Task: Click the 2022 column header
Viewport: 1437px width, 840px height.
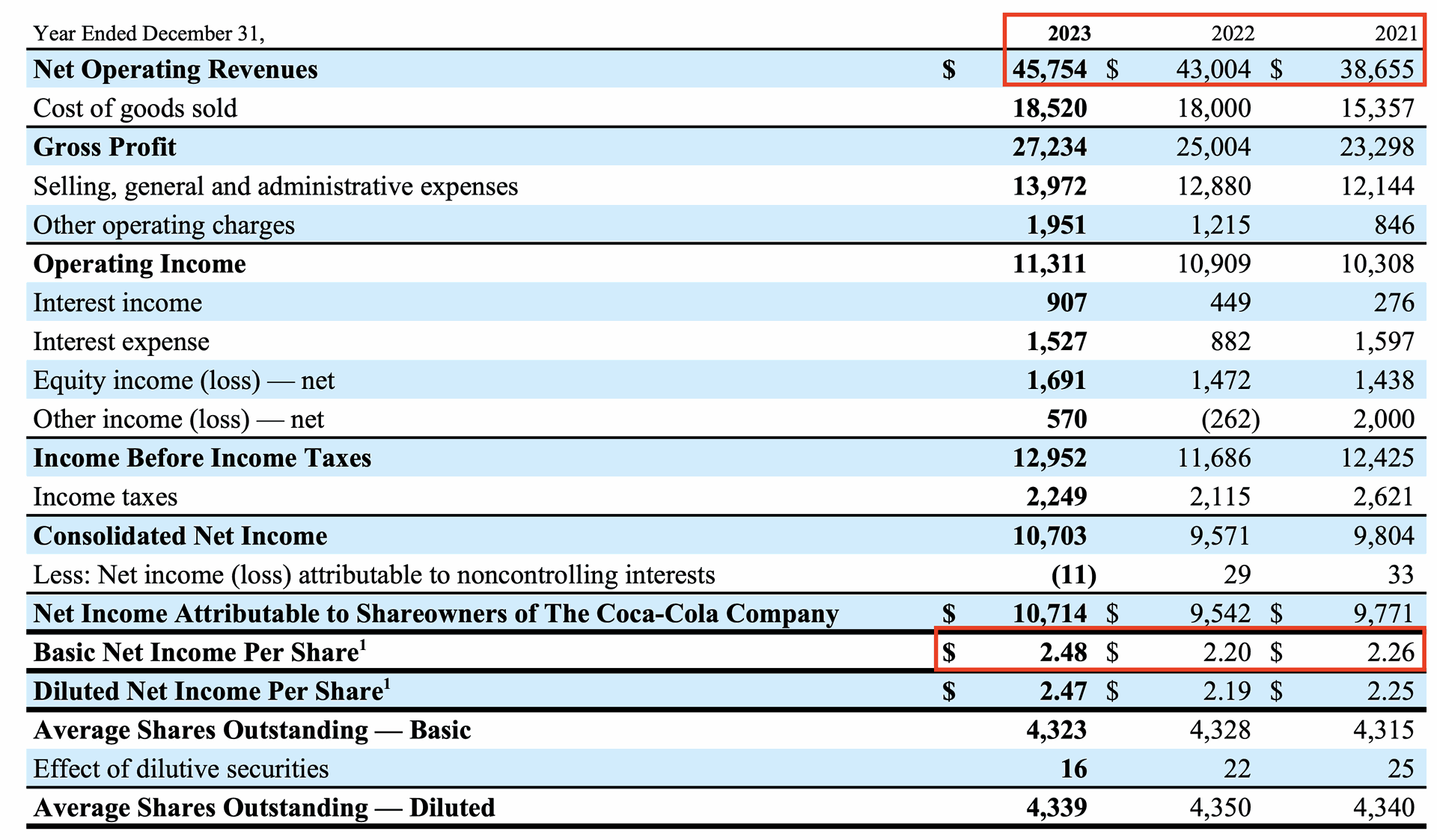Action: [x=1232, y=34]
